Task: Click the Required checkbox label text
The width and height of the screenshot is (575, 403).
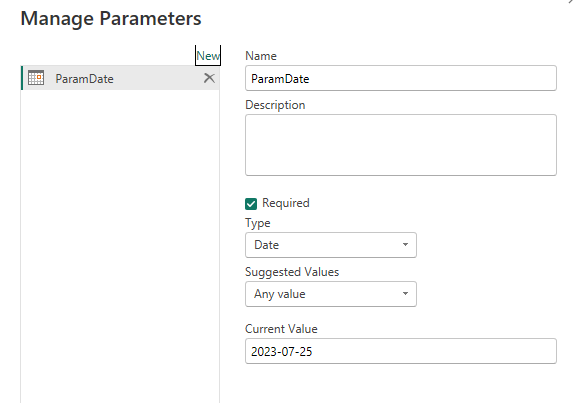Action: point(286,203)
